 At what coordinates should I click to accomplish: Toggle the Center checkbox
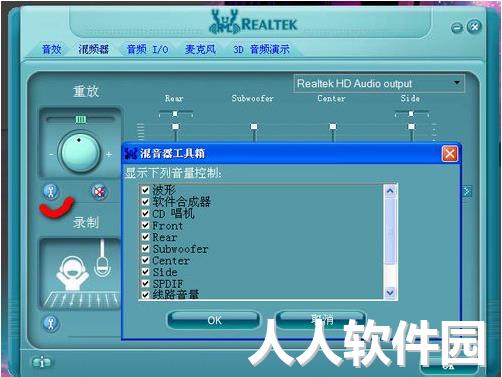click(x=145, y=260)
